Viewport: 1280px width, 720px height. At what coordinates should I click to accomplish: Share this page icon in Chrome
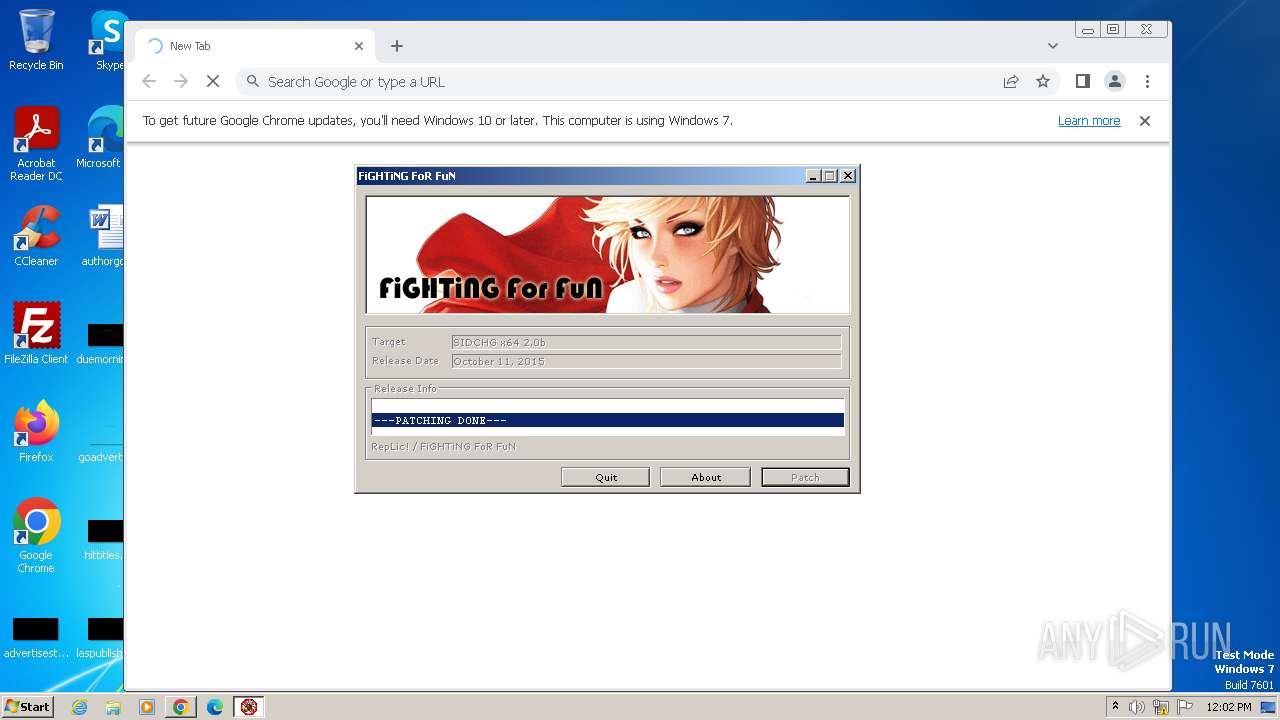(x=1011, y=82)
